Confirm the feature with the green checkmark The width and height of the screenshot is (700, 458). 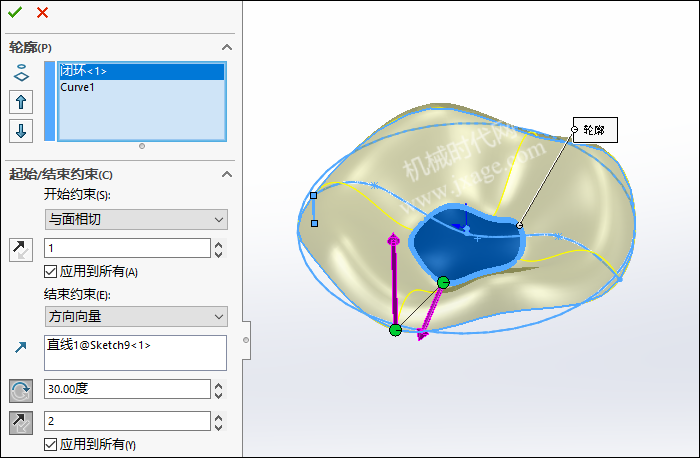(15, 12)
